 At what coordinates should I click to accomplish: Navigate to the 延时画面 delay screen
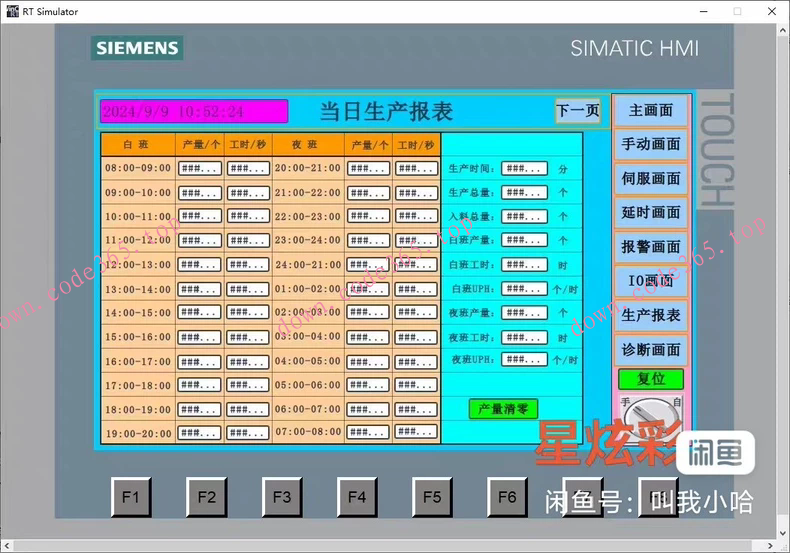651,212
